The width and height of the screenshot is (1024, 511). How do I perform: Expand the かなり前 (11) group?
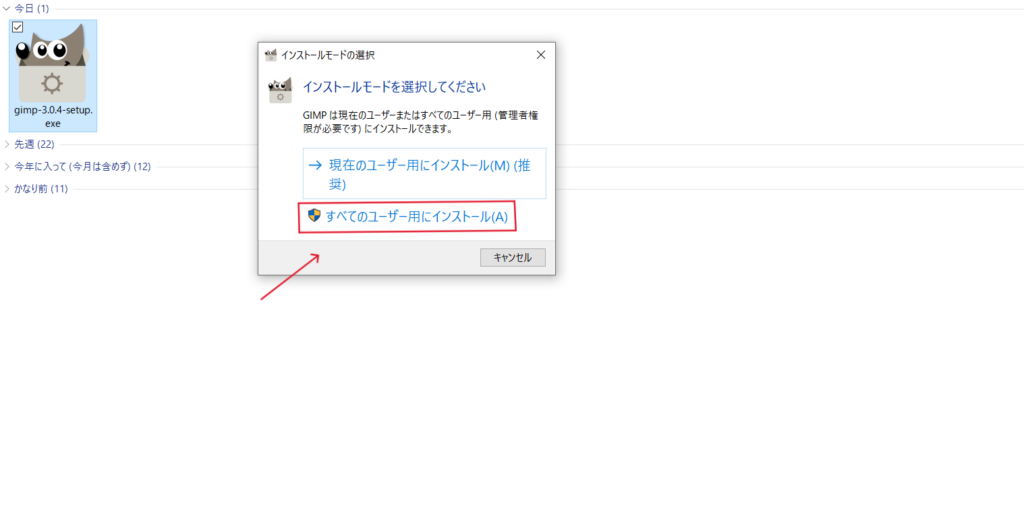(7, 189)
